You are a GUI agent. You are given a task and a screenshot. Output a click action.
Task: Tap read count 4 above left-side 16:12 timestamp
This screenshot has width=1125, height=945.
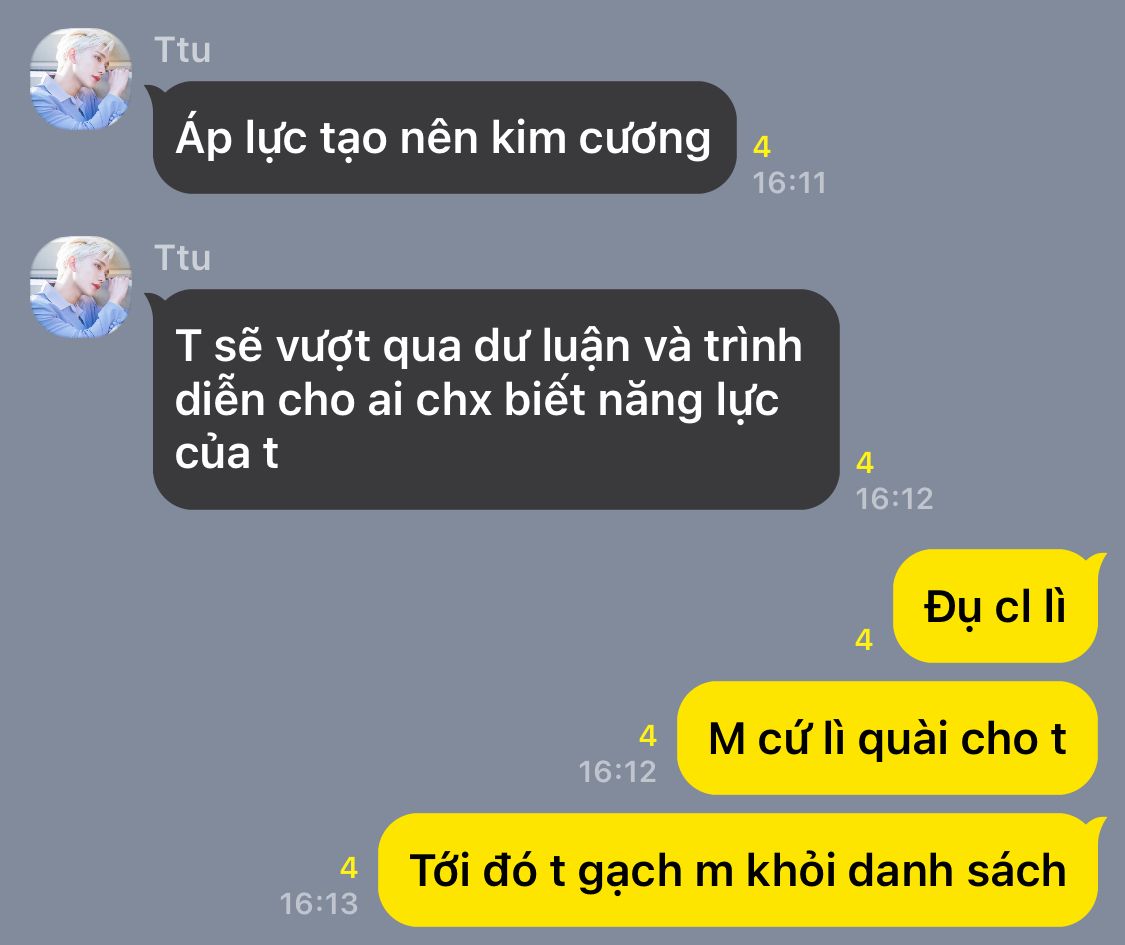pyautogui.click(x=865, y=463)
